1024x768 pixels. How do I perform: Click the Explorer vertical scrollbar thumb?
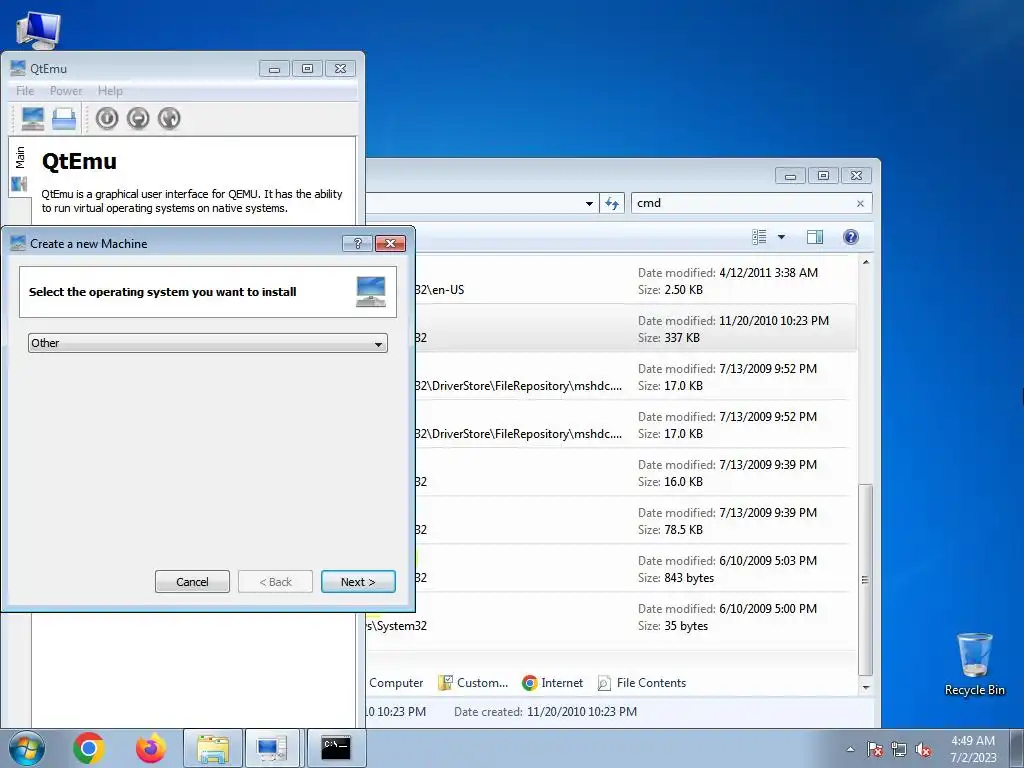tap(865, 580)
